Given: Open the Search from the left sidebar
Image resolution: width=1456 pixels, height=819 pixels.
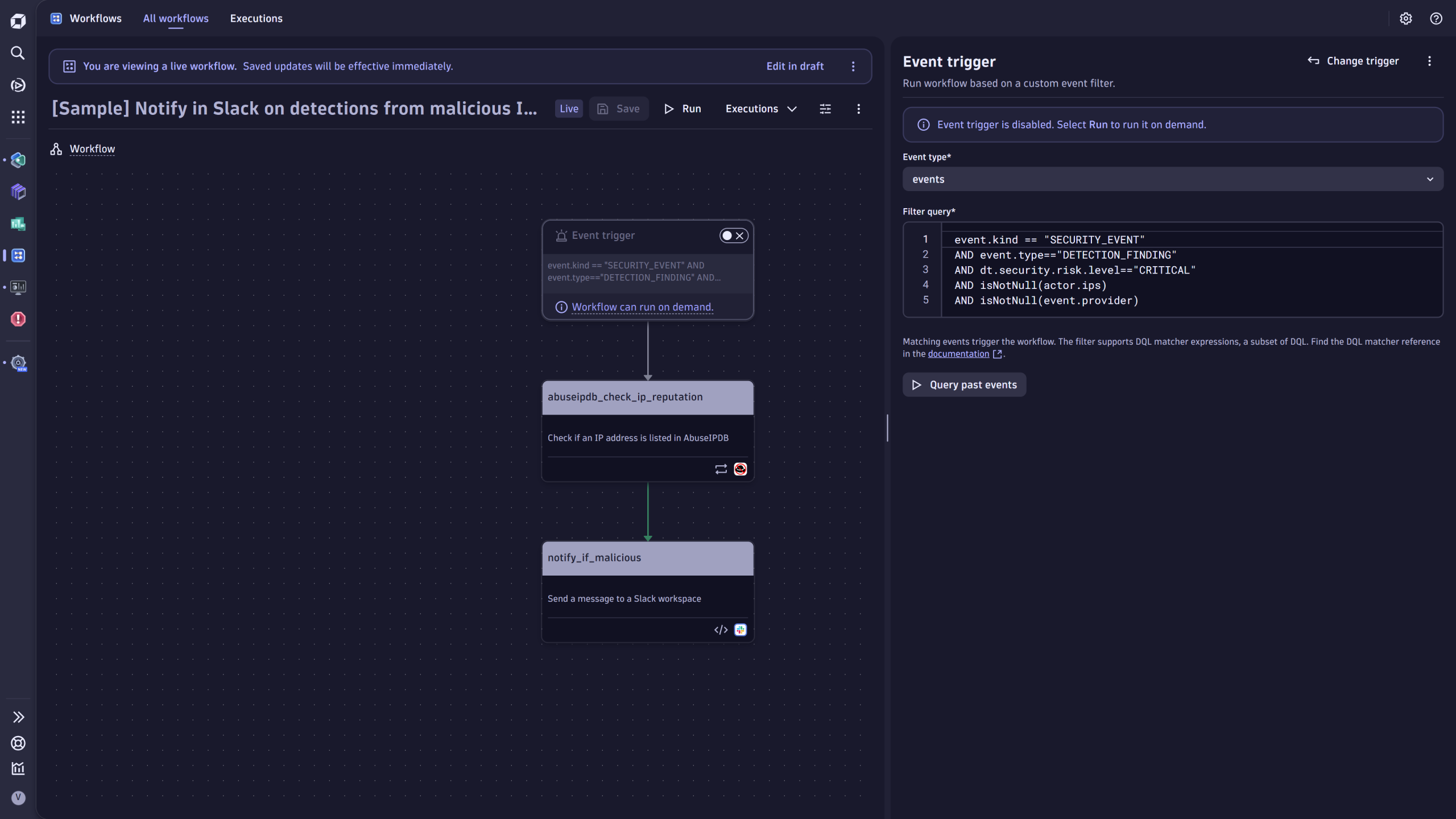Looking at the screenshot, I should (18, 53).
